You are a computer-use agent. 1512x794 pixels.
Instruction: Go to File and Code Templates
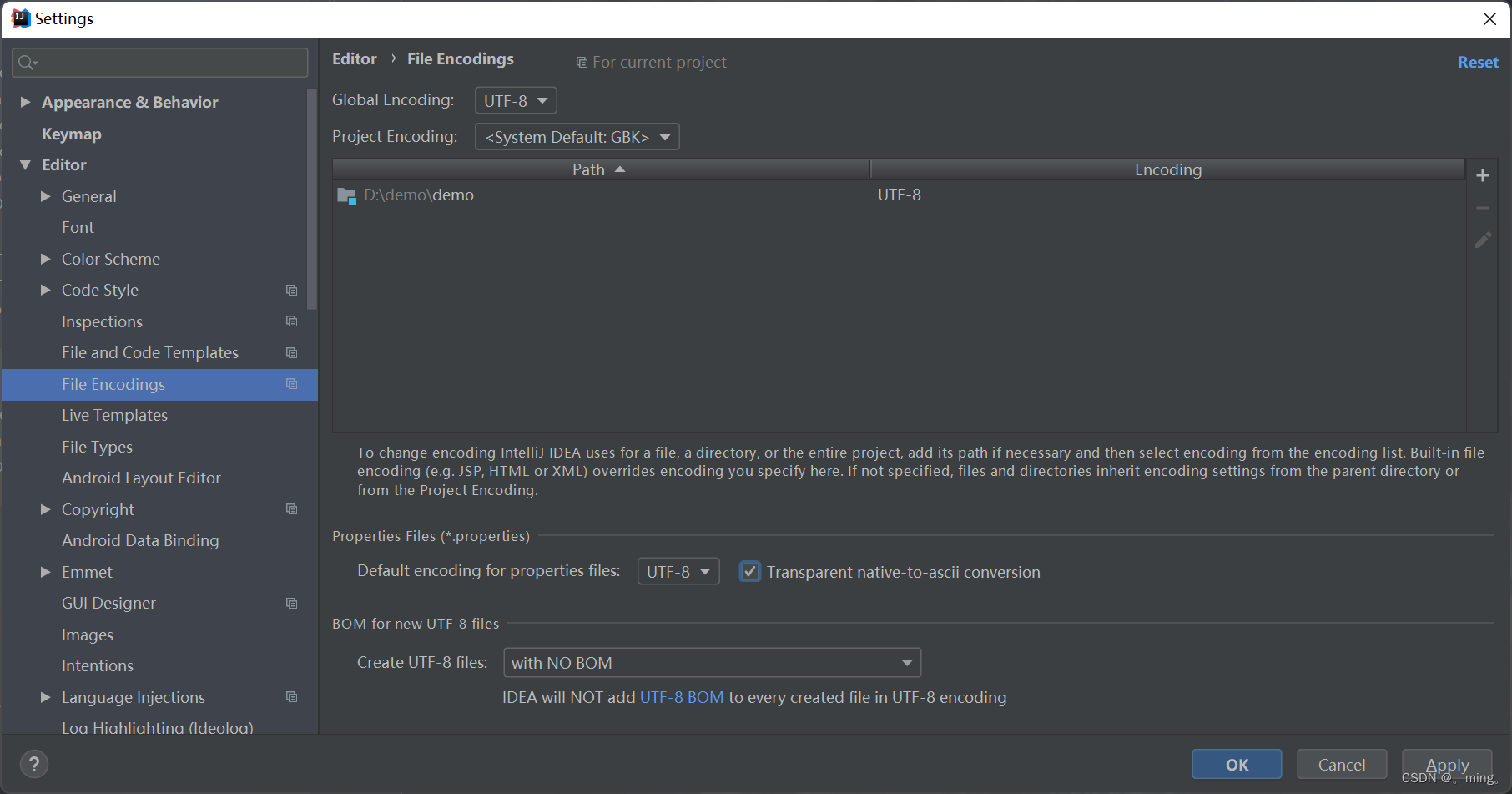[150, 353]
